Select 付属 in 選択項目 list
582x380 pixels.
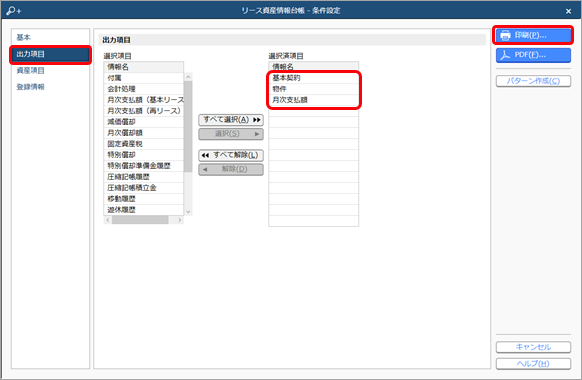point(144,78)
